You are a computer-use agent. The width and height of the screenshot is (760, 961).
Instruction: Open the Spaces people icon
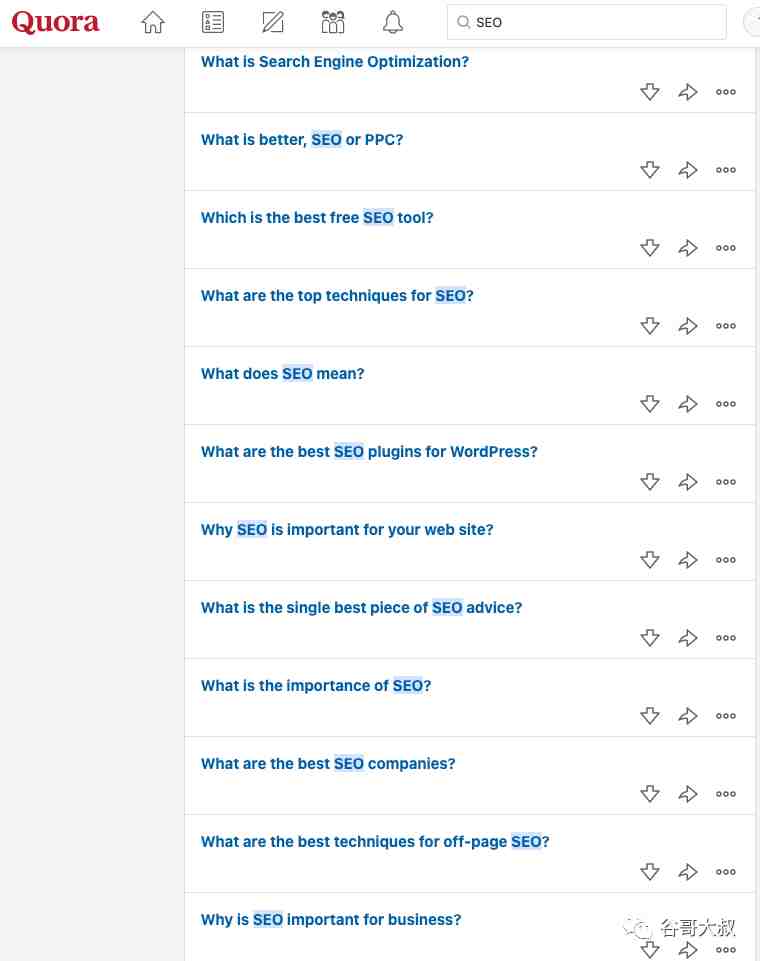click(333, 22)
